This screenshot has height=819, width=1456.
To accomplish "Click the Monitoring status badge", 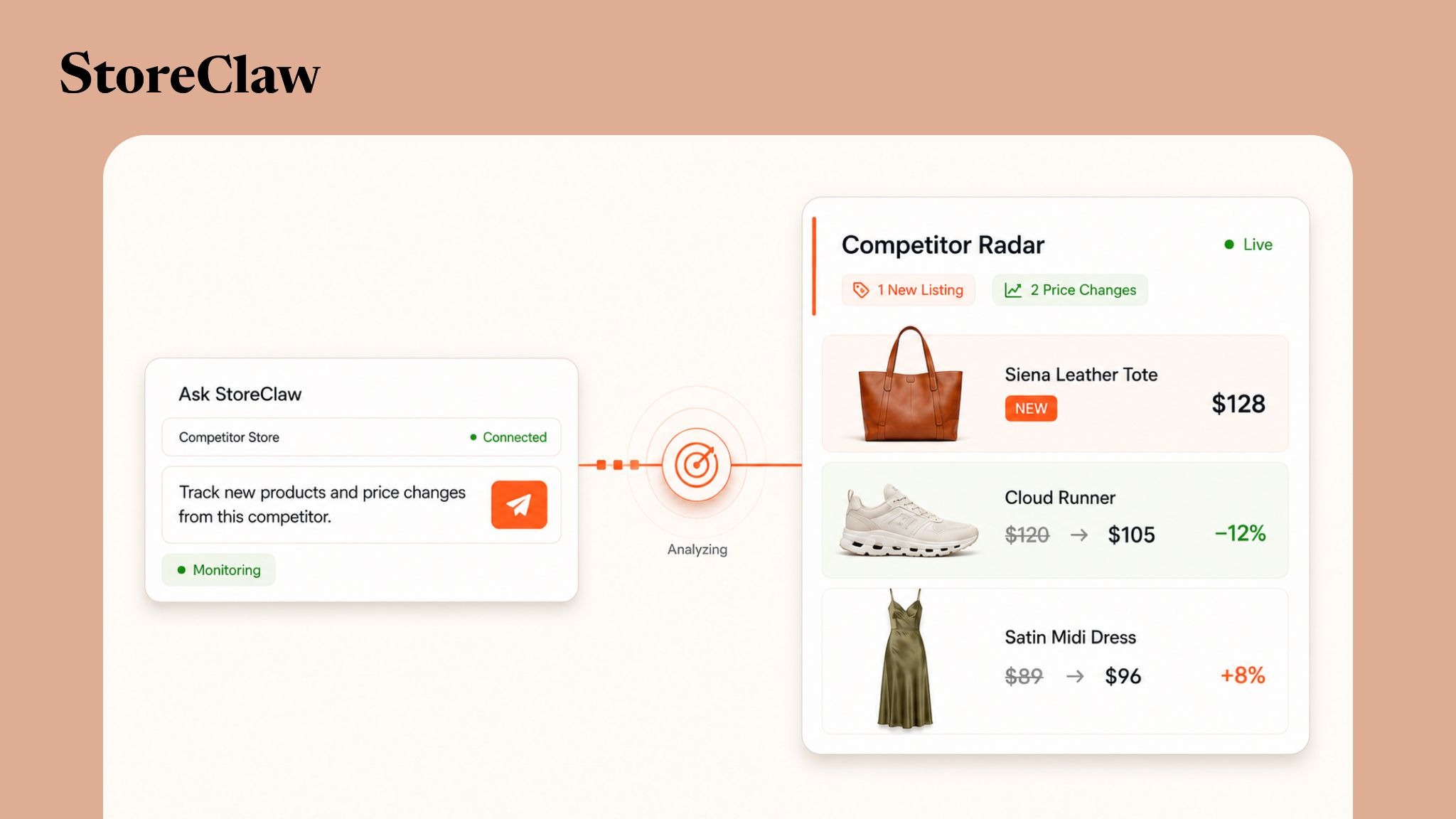I will 218,570.
